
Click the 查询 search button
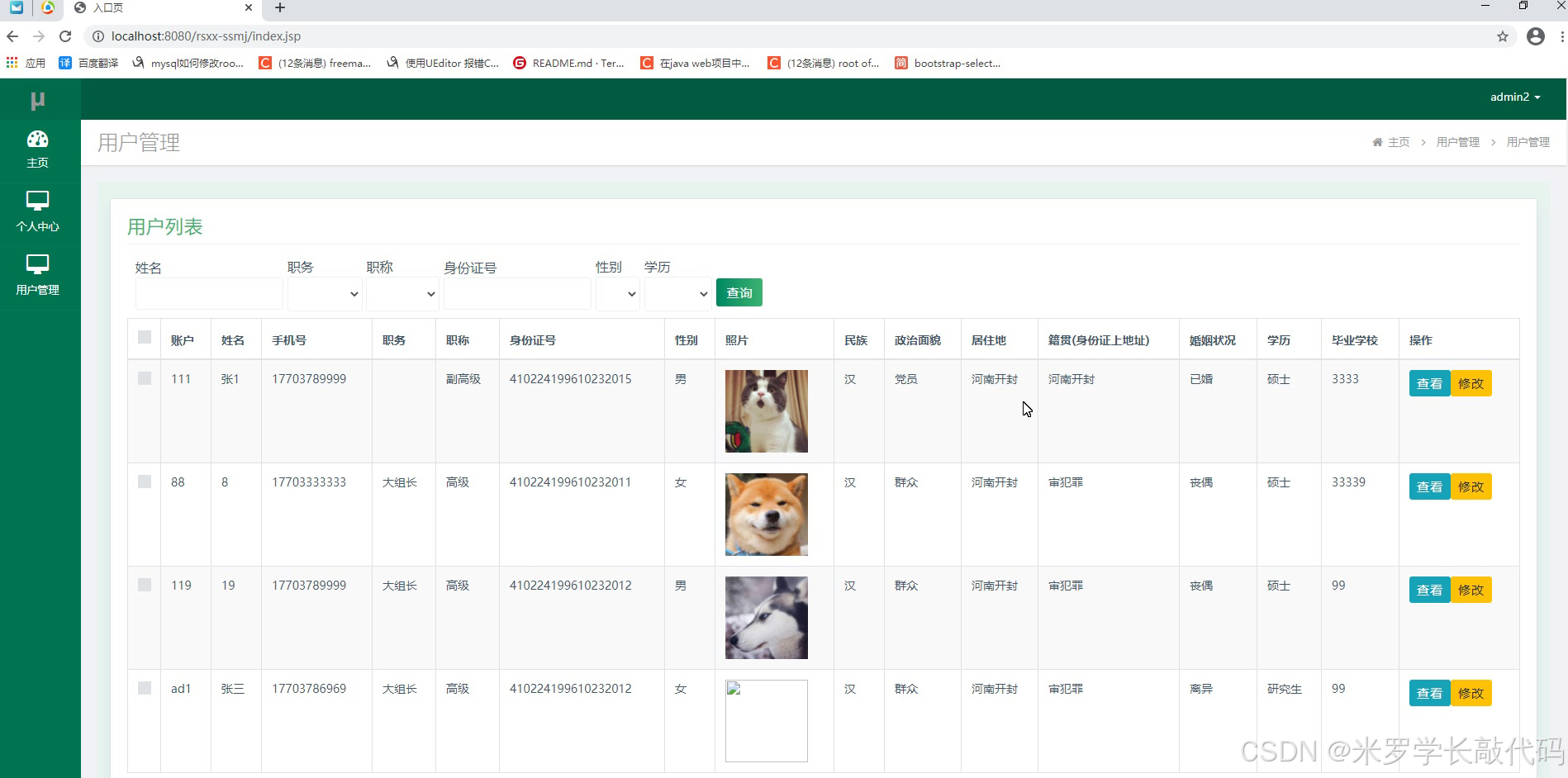pos(739,292)
